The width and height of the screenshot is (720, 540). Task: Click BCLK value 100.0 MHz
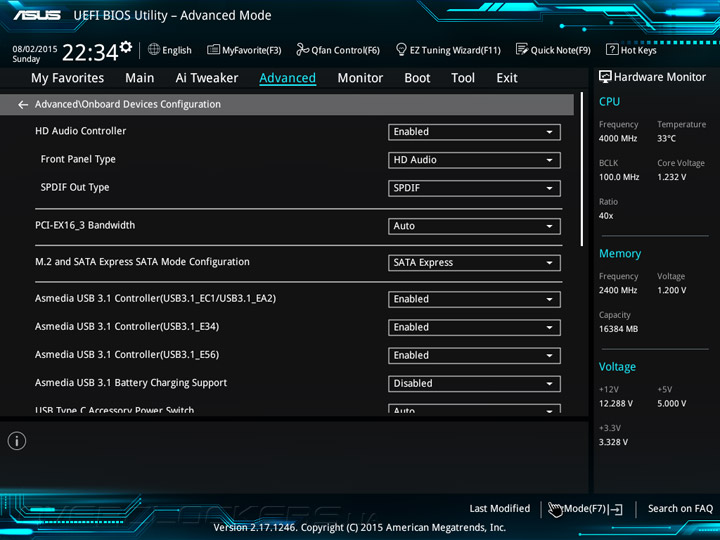pyautogui.click(x=619, y=177)
